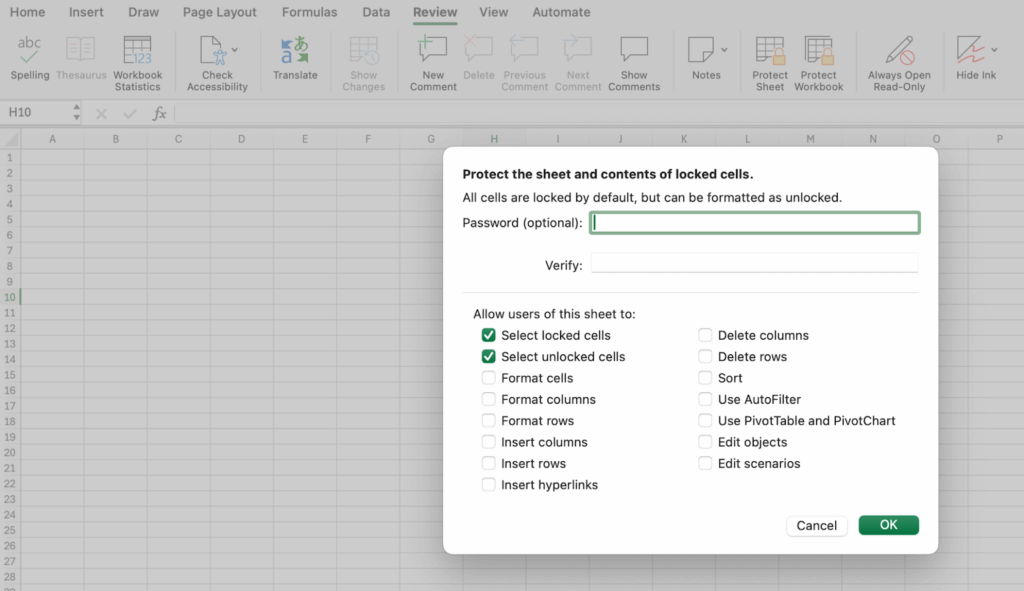1024x591 pixels.
Task: Click the fx insert function icon
Action: pyautogui.click(x=159, y=114)
